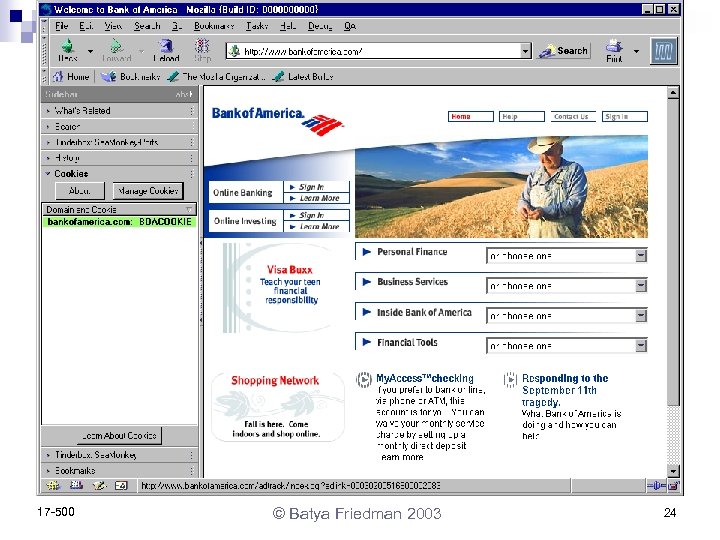Click the Reload page icon
This screenshot has height=540, width=720.
pyautogui.click(x=166, y=46)
